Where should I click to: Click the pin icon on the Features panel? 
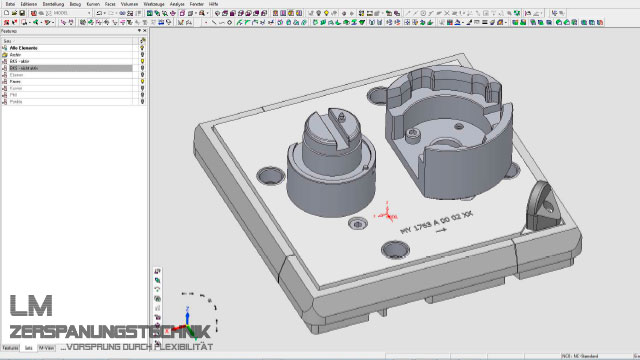[139, 31]
